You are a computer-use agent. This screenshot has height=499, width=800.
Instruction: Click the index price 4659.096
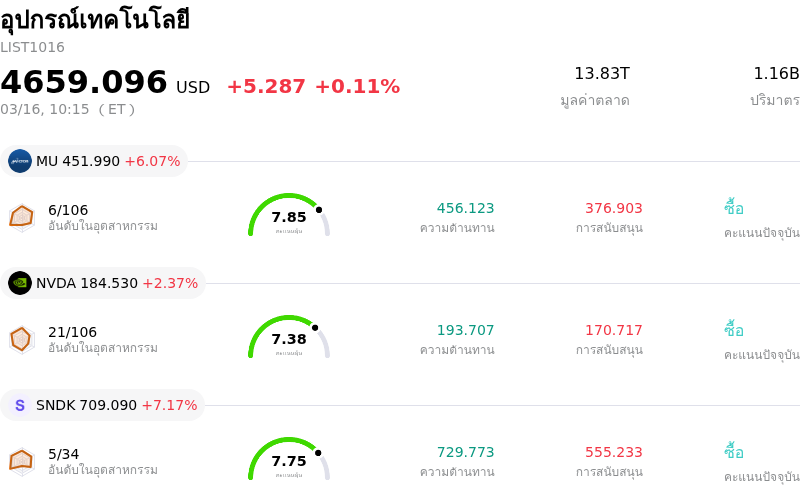pyautogui.click(x=84, y=83)
